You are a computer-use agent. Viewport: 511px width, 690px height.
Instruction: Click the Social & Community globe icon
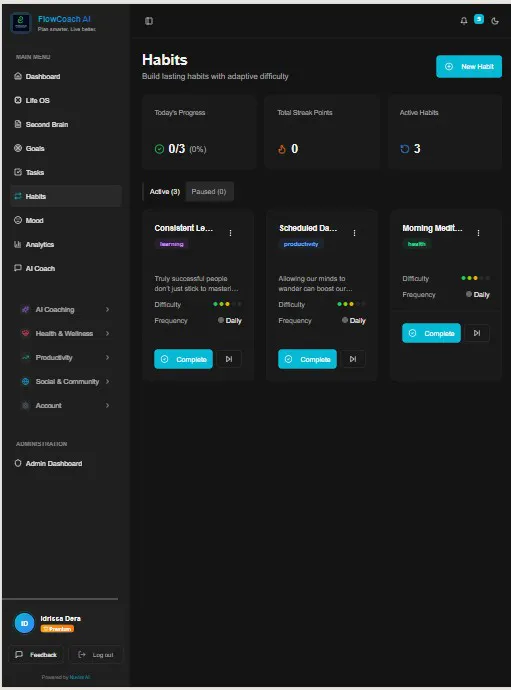(x=26, y=381)
